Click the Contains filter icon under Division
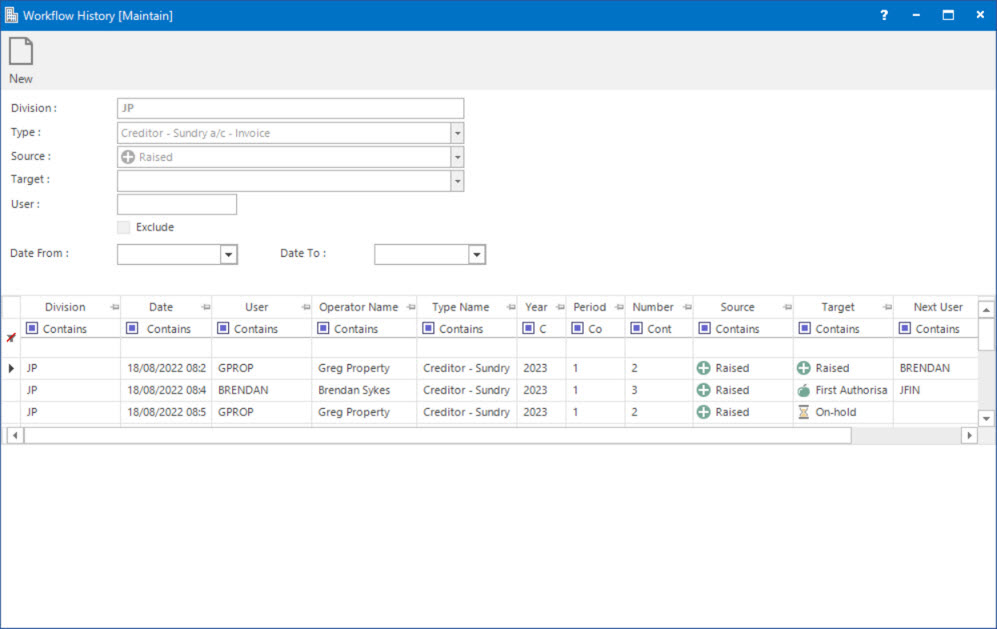This screenshot has width=997, height=629. 33,328
